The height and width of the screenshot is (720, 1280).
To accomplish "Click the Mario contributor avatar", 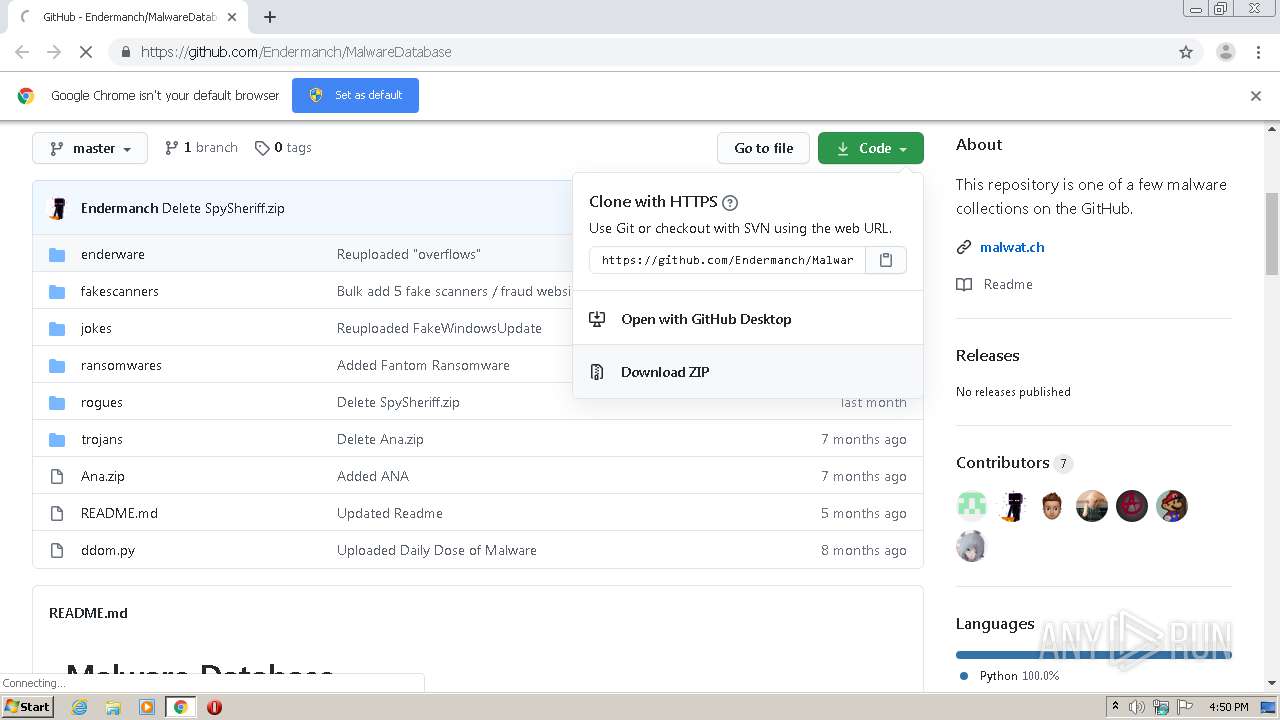I will (x=1172, y=506).
